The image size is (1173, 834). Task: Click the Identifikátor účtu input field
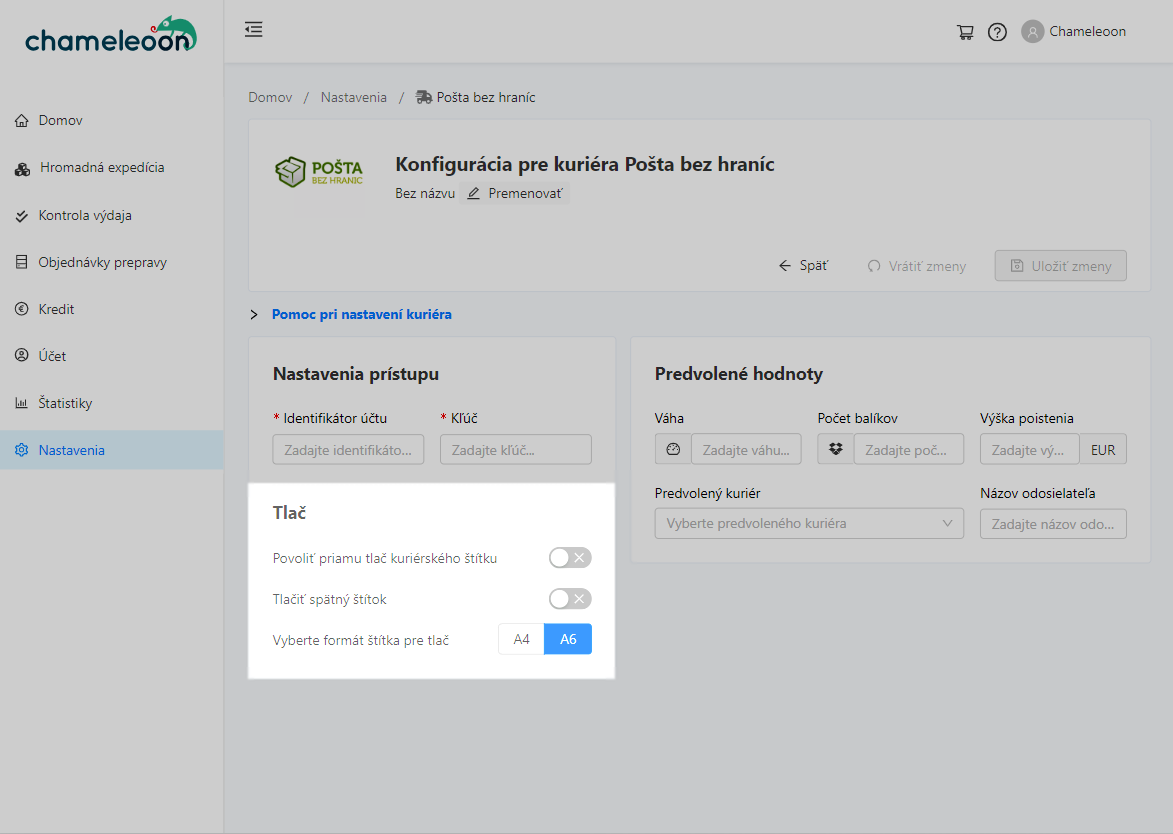pos(348,450)
